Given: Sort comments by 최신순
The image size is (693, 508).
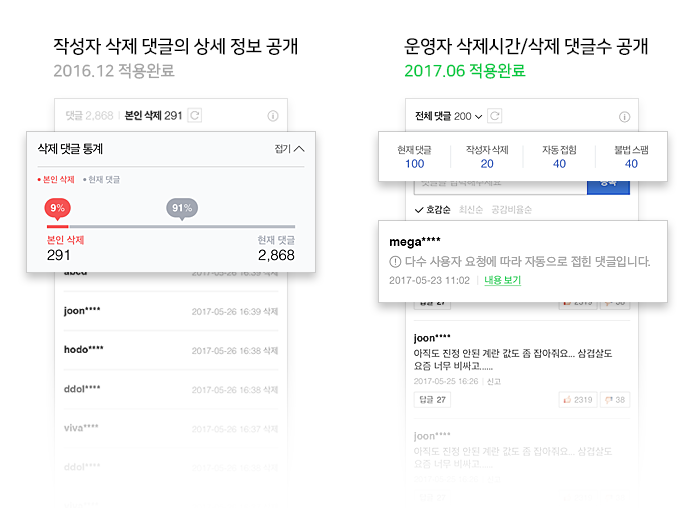Looking at the screenshot, I should pos(471,210).
